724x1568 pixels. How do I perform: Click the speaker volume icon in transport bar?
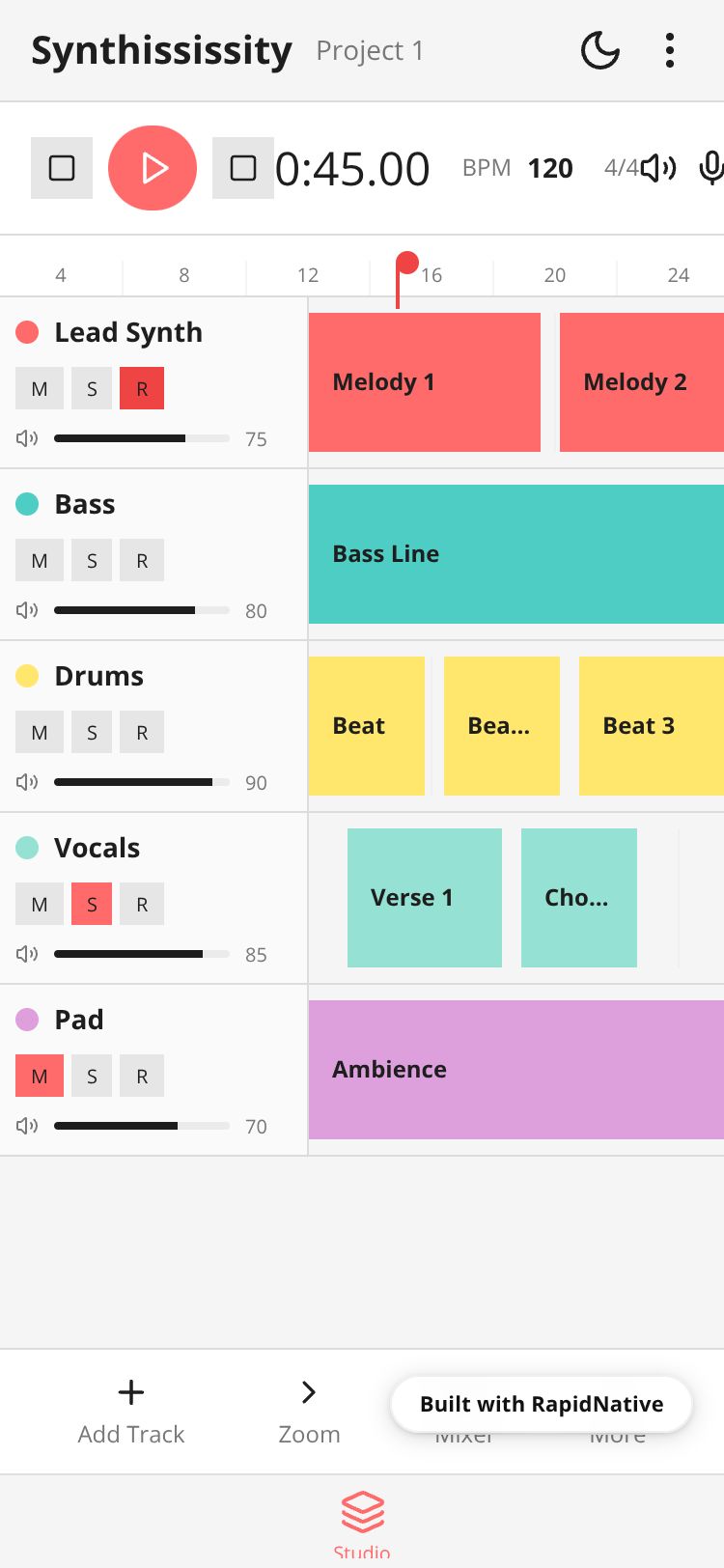pos(658,168)
